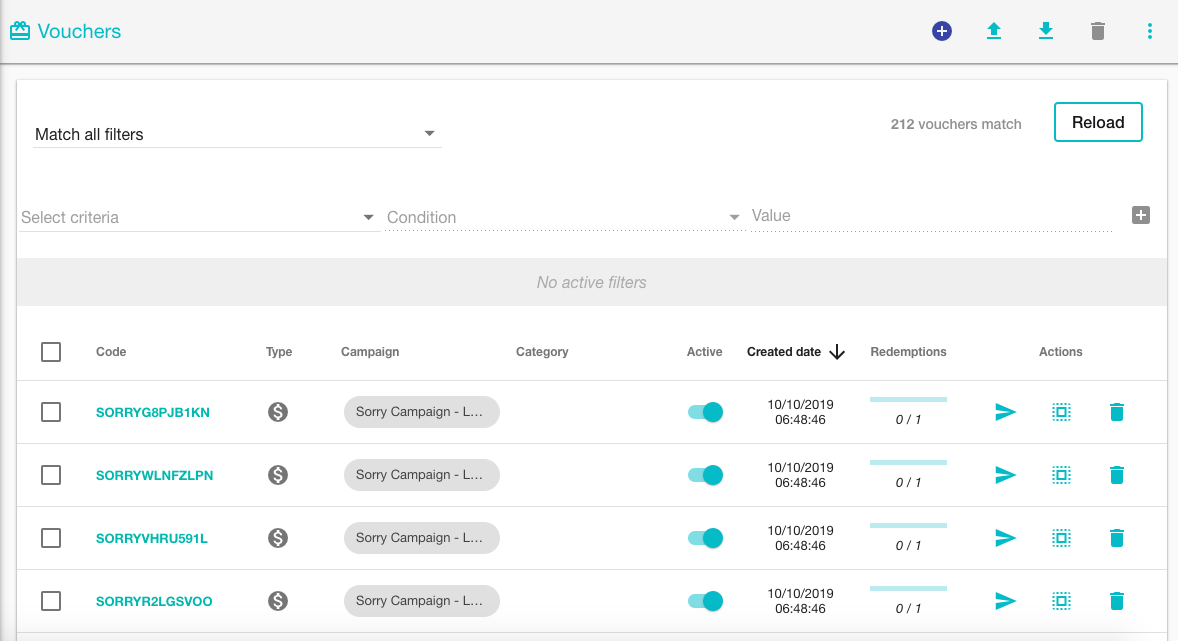Click redemptions progress bar for SORRYVHRU591L
The image size is (1178, 641).
(x=908, y=525)
